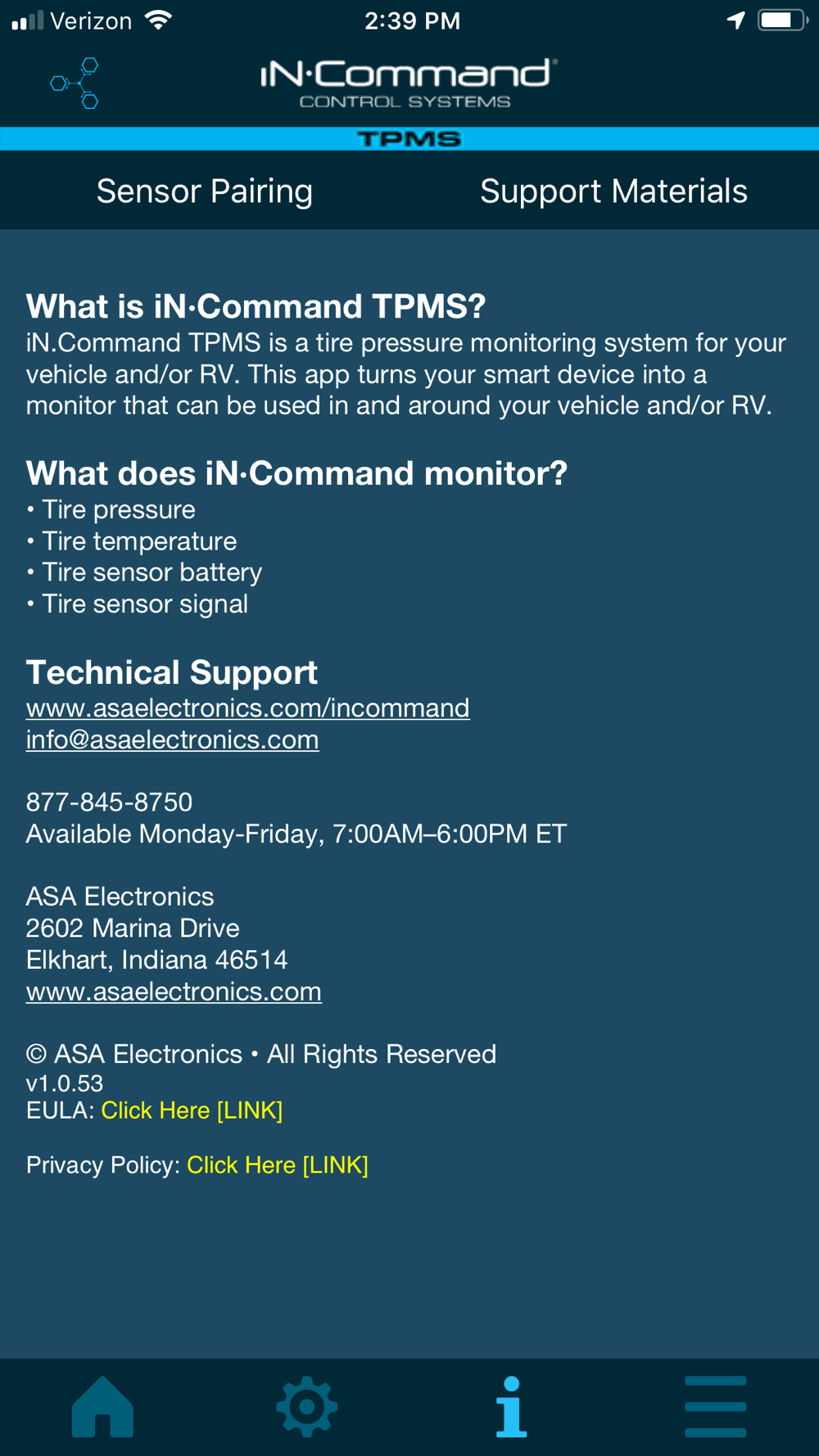
Task: Tap the info@asaelectronics.com email link
Action: 173,739
